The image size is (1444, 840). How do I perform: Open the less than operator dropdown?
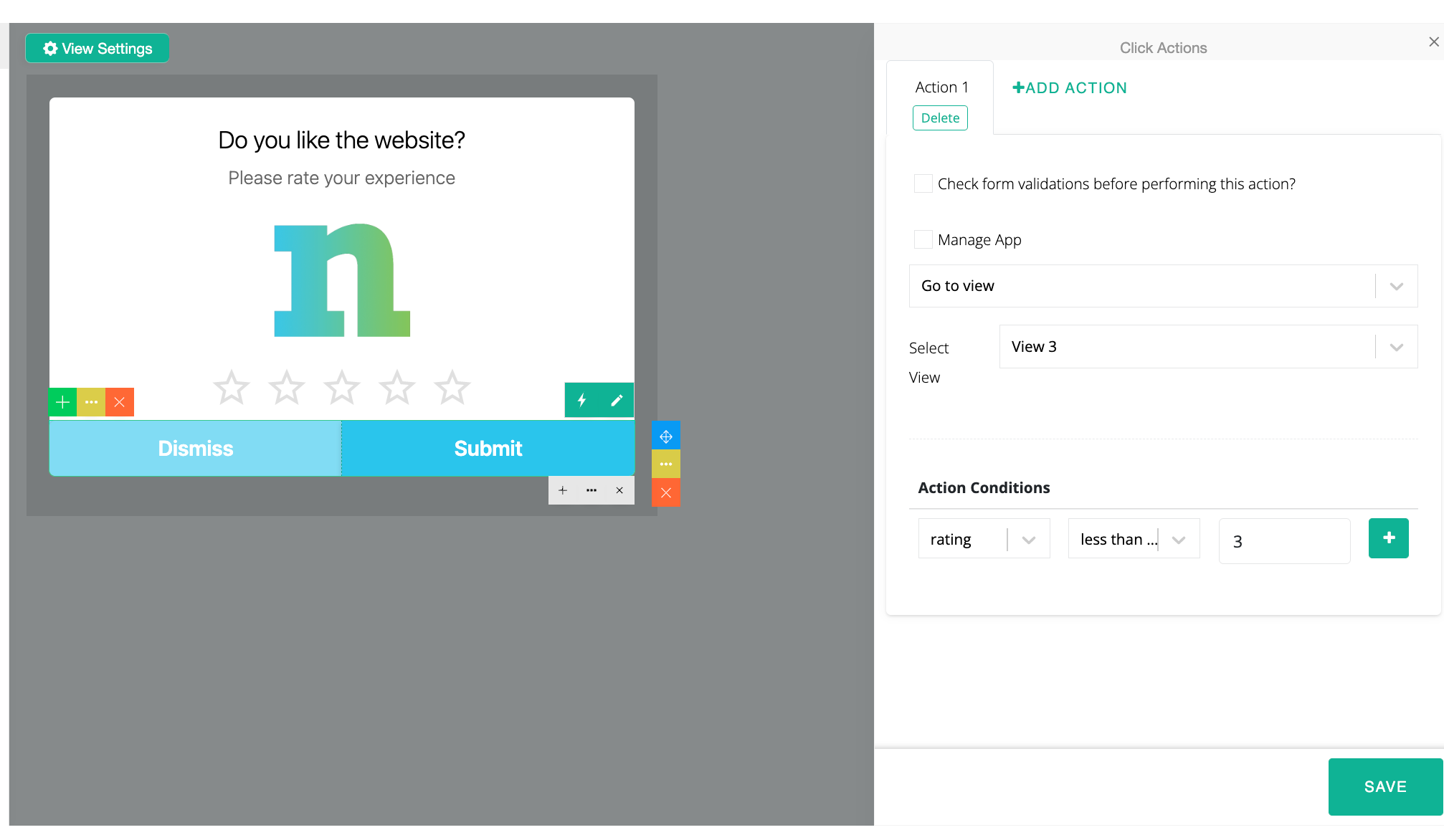1133,539
